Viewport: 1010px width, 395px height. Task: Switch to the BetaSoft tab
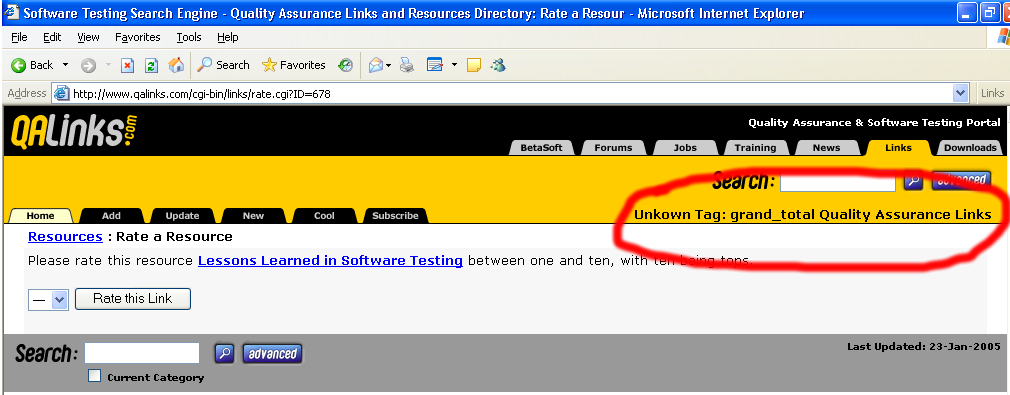[541, 148]
